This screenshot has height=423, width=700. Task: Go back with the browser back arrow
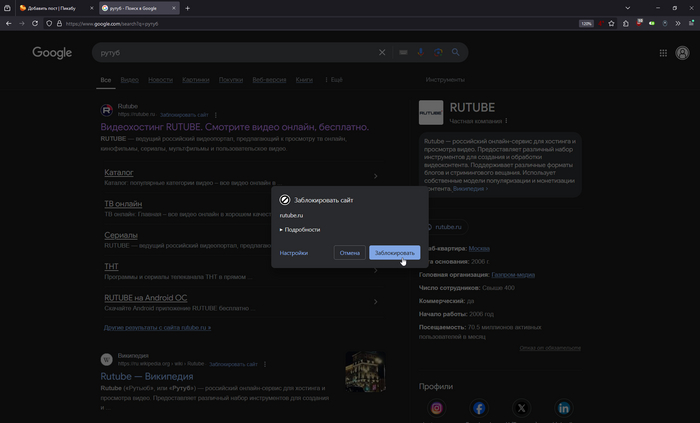8,23
